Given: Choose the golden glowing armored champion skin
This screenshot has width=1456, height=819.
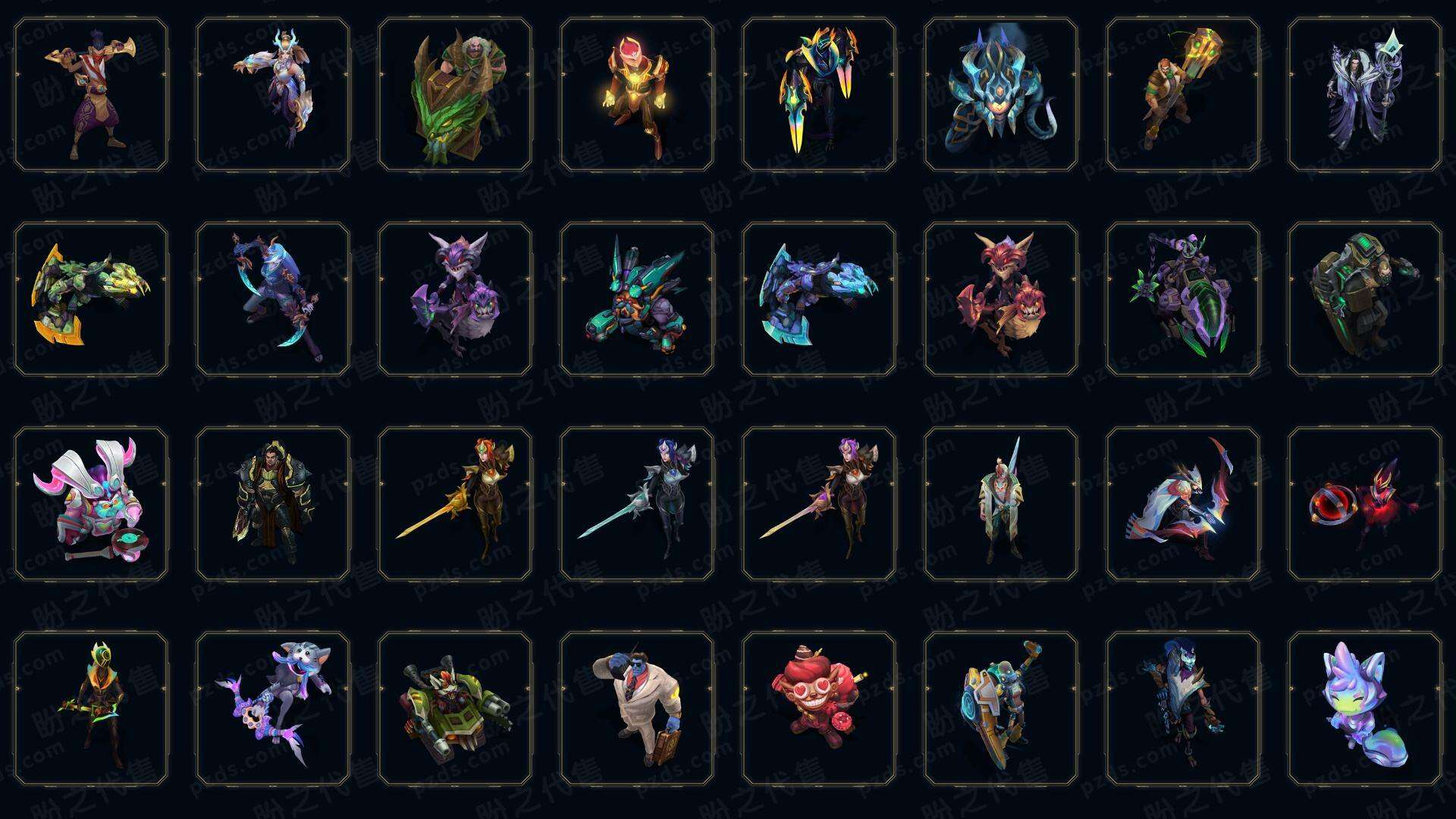Looking at the screenshot, I should 637,95.
